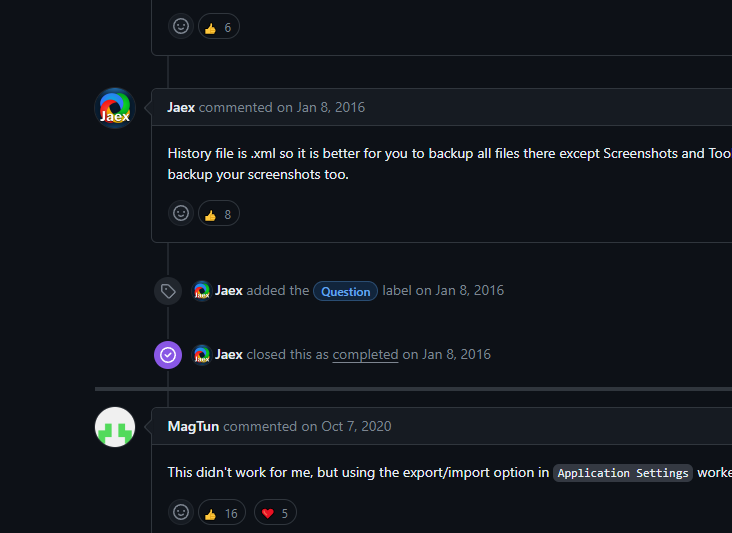Add a reaction to Jaex's comment via smiley
The height and width of the screenshot is (533, 732).
pyautogui.click(x=181, y=213)
